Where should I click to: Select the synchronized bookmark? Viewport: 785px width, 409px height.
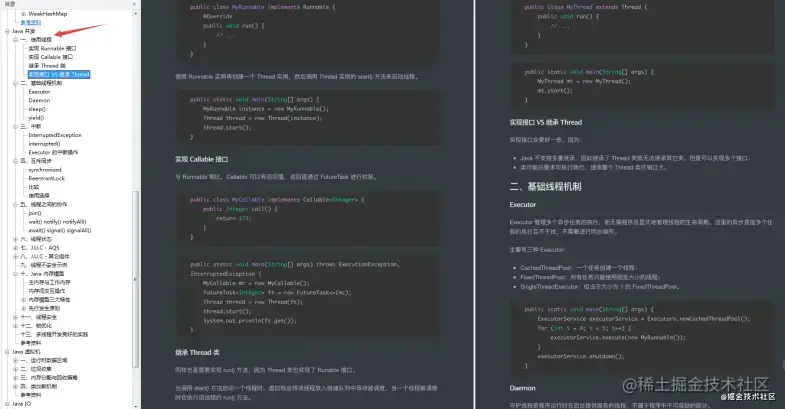pyautogui.click(x=45, y=170)
